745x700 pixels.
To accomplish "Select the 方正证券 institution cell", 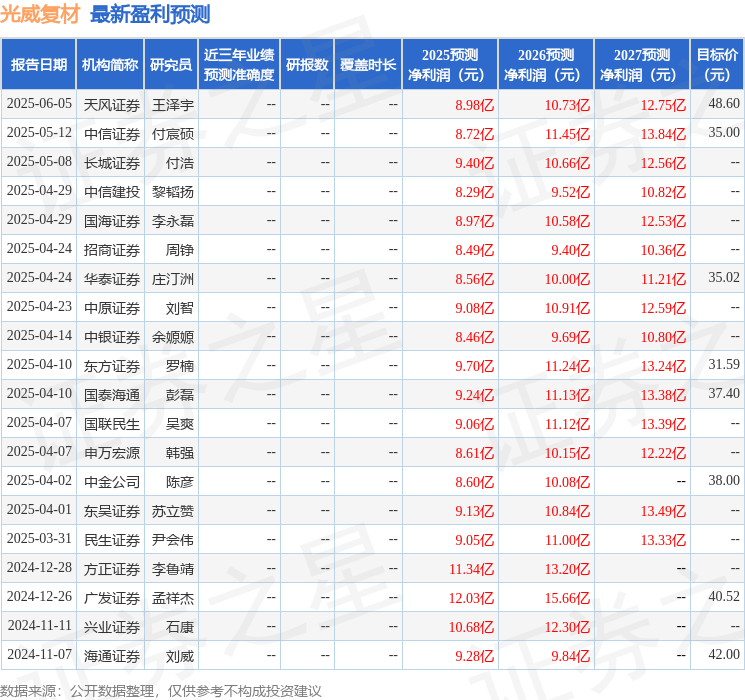I will (x=112, y=569).
